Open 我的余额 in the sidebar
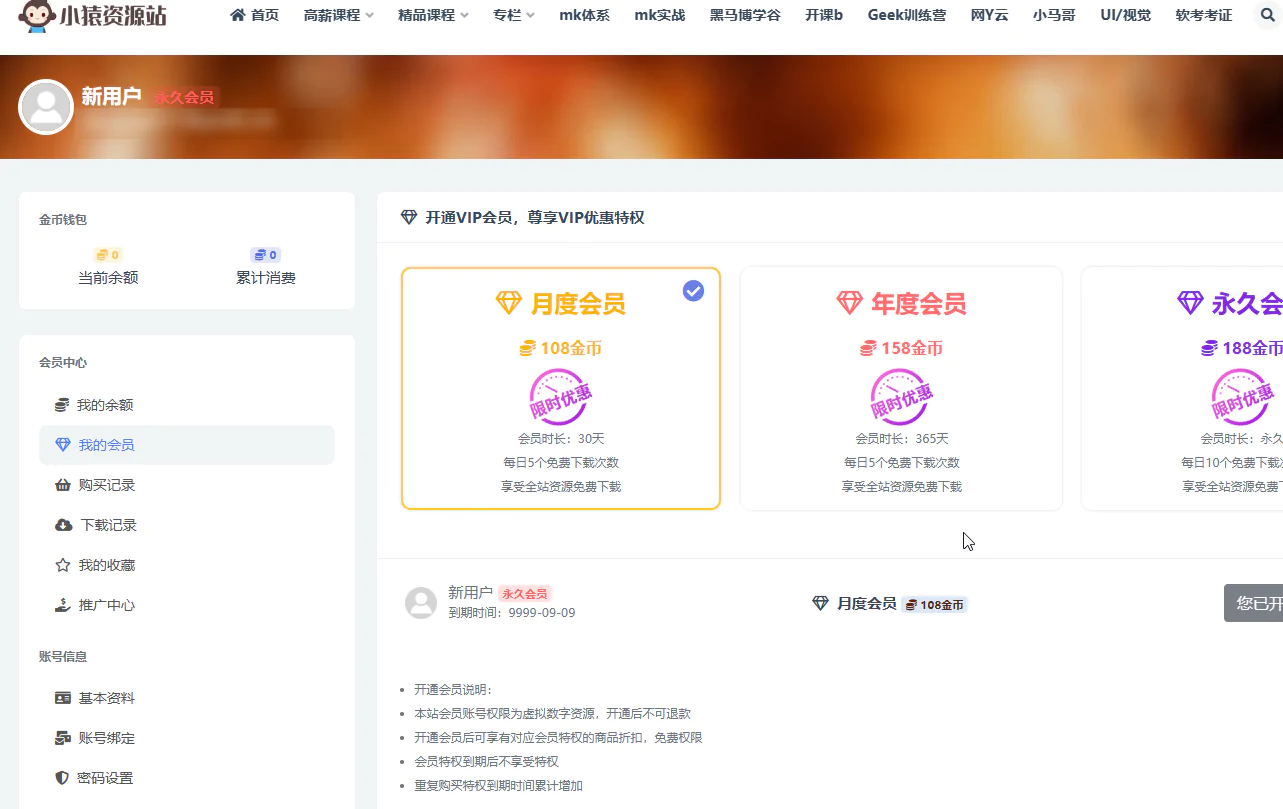 tap(187, 405)
